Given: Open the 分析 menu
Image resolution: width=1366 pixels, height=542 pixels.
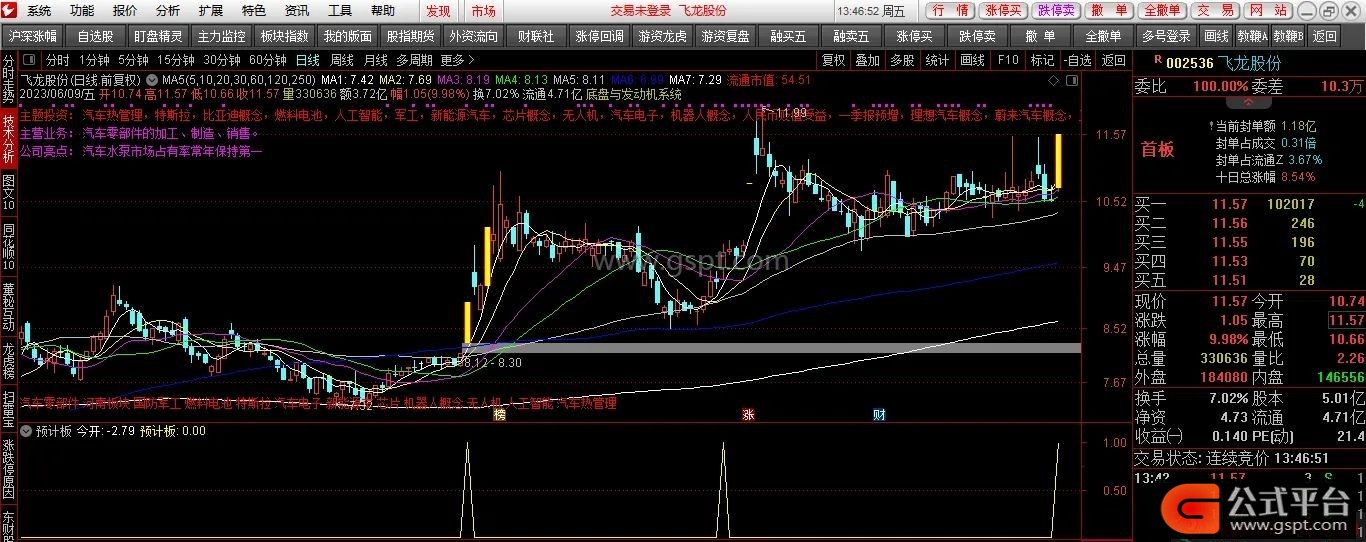Looking at the screenshot, I should tap(168, 11).
